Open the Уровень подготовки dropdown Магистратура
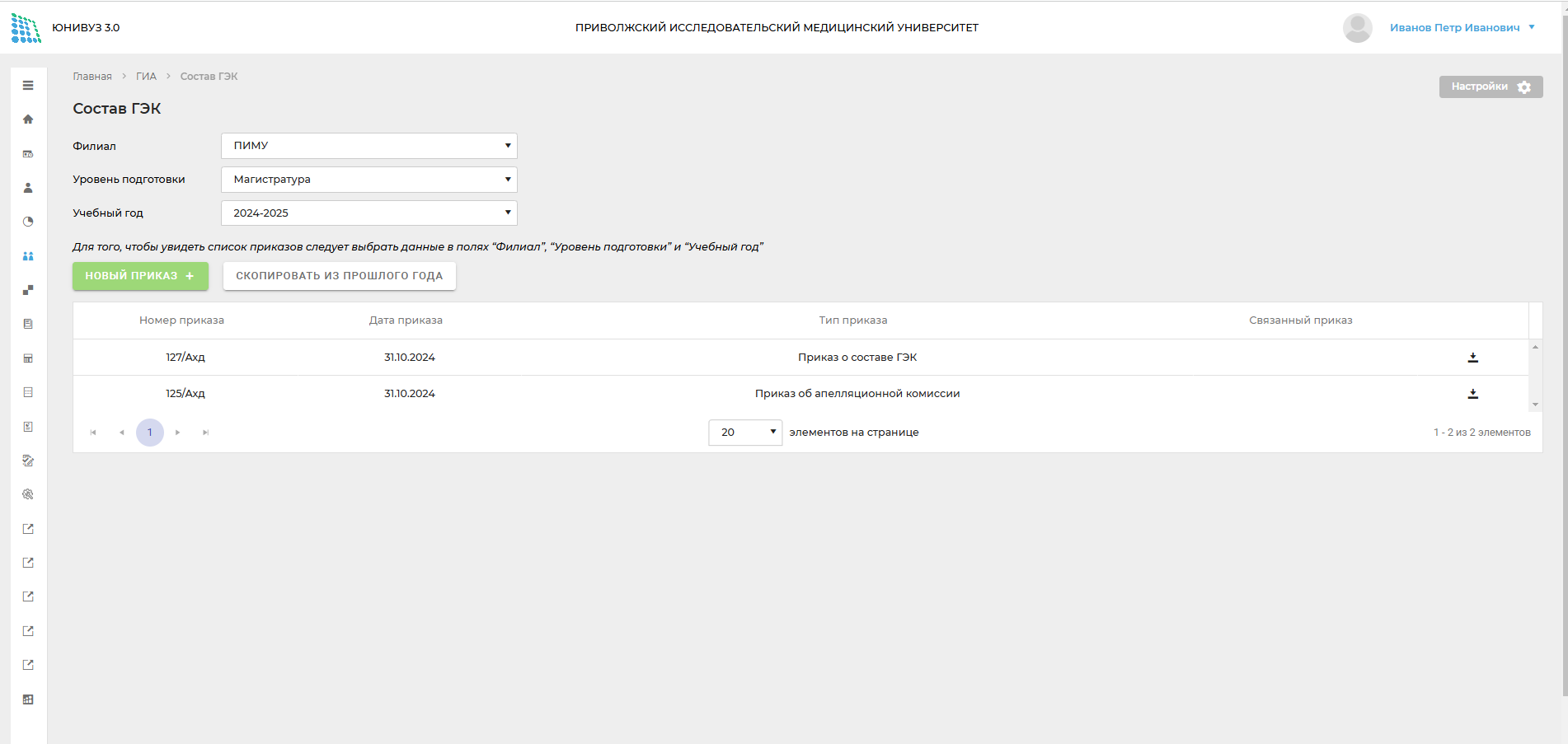The width and height of the screenshot is (1568, 744). (369, 180)
